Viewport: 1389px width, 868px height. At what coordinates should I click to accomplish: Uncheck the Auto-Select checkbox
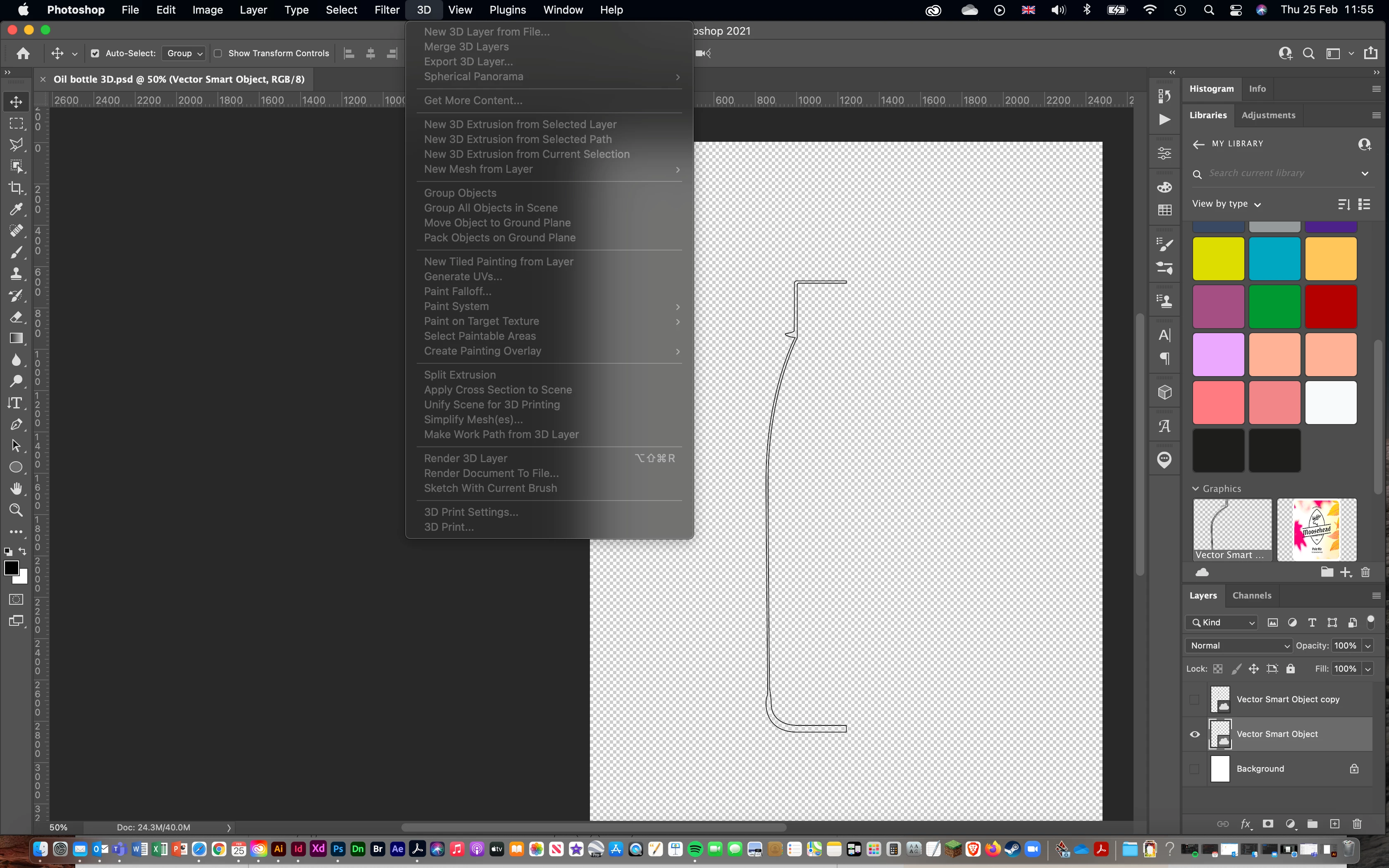95,53
